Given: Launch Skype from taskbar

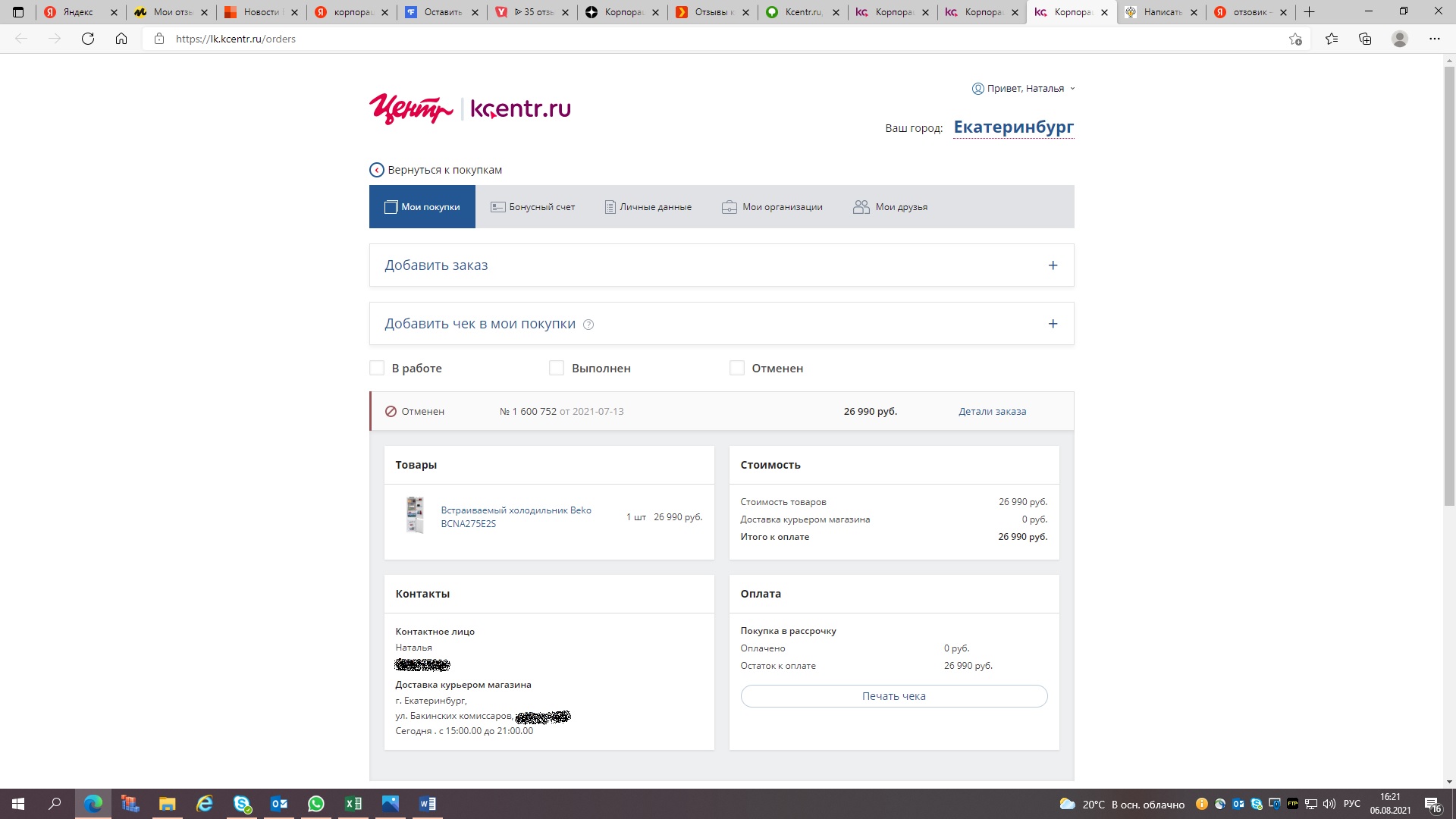Looking at the screenshot, I should (x=242, y=804).
